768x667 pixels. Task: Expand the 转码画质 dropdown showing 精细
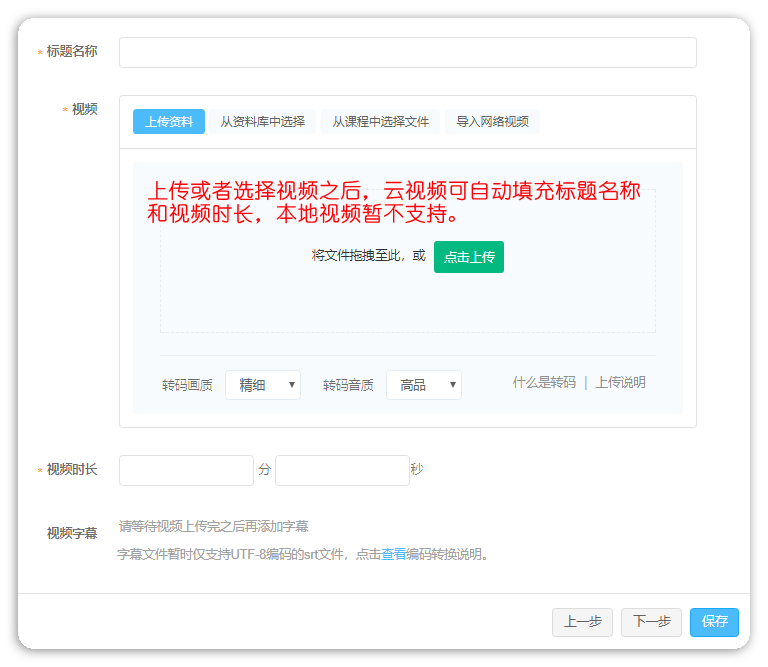point(263,385)
